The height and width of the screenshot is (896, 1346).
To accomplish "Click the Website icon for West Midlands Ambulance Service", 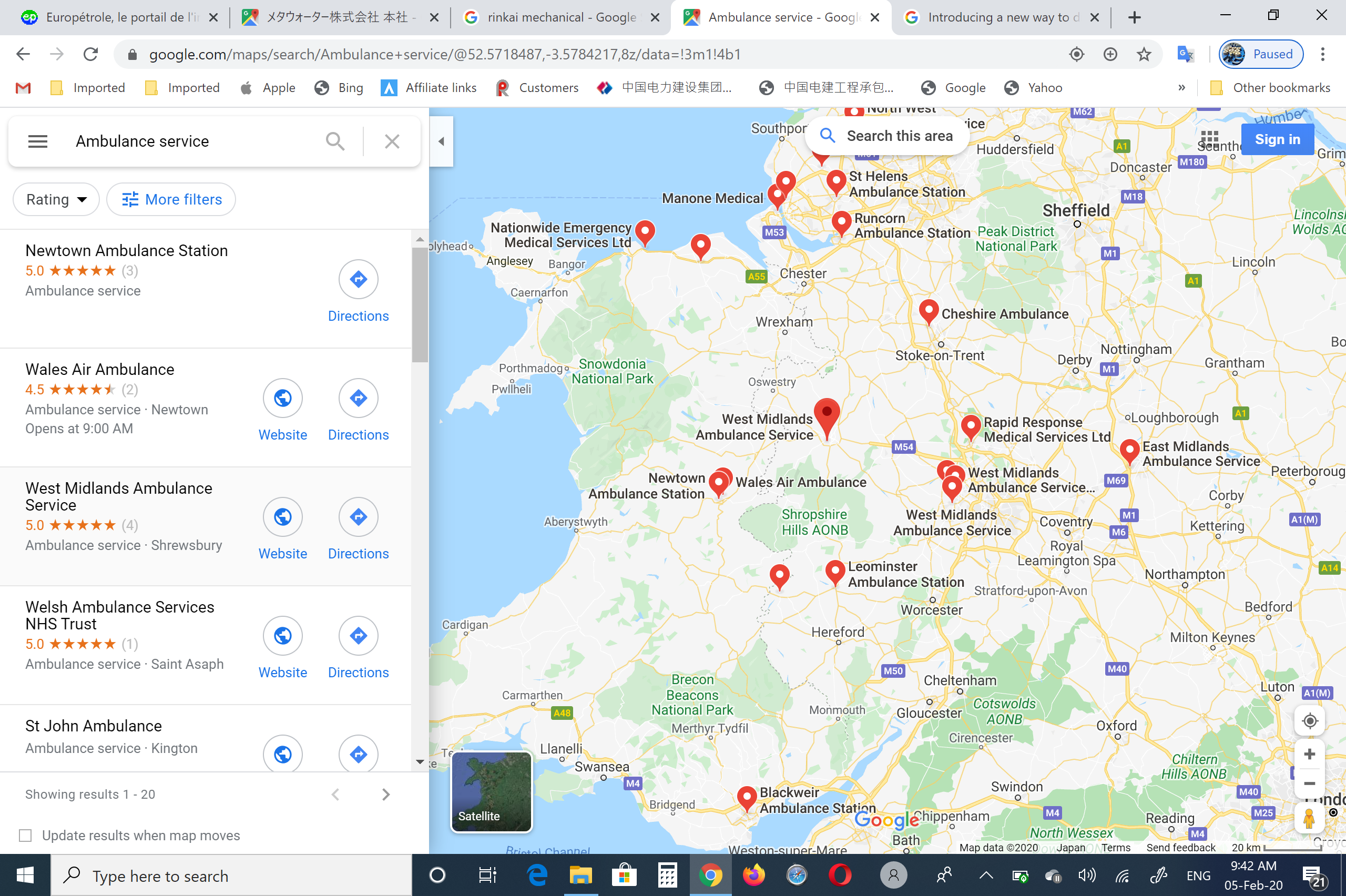I will click(283, 517).
